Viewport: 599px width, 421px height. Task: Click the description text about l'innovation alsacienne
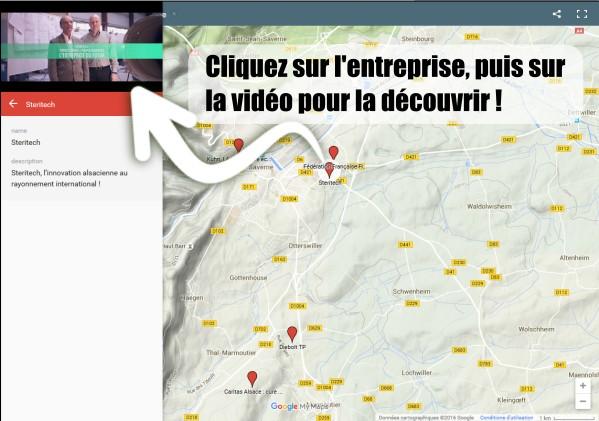(x=69, y=178)
